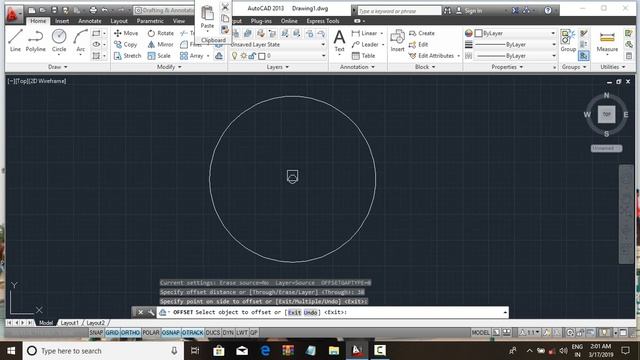Click the MODEL status bar button
Viewport: 640px width, 360px height.
[480, 333]
